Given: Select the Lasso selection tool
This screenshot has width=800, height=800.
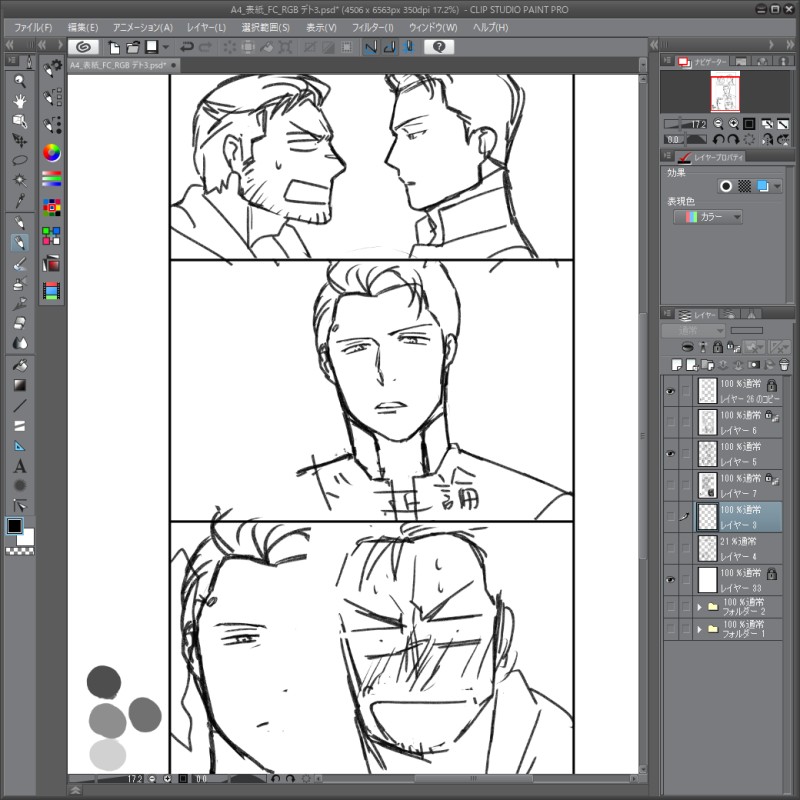Looking at the screenshot, I should pos(19,160).
